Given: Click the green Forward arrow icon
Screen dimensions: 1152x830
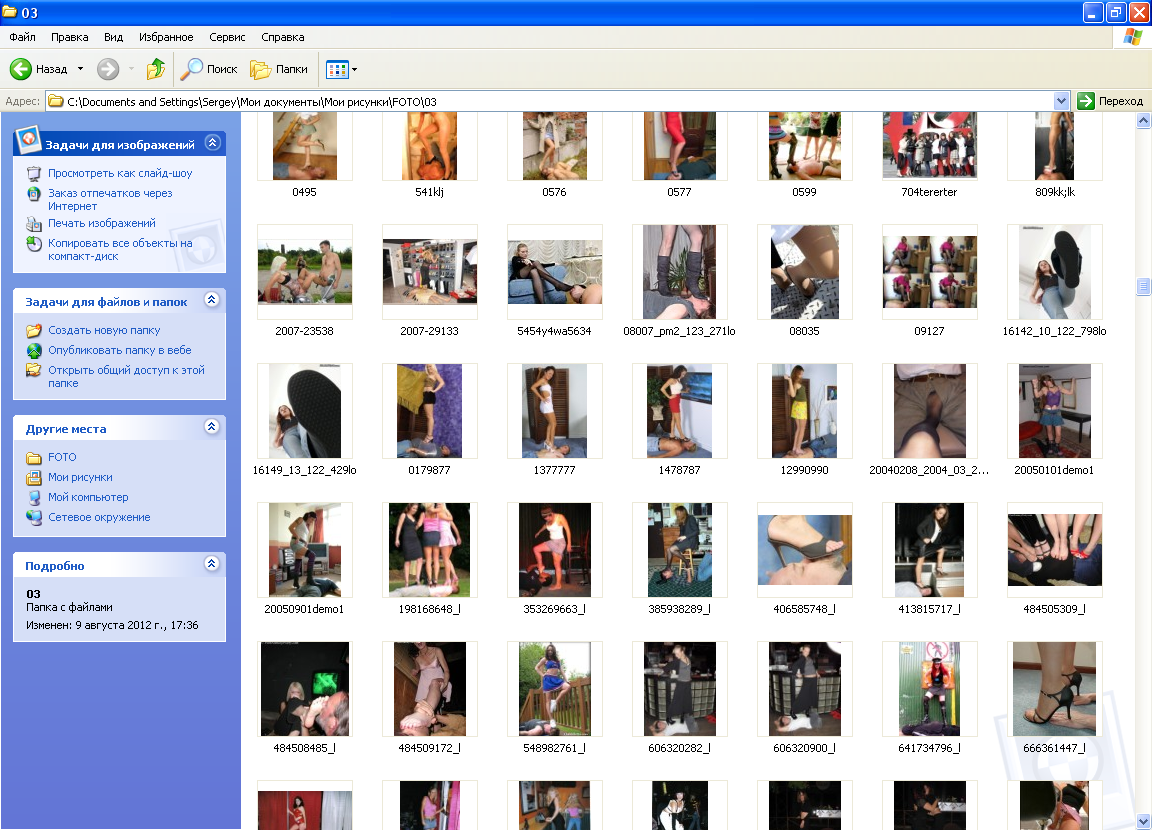Looking at the screenshot, I should 108,69.
